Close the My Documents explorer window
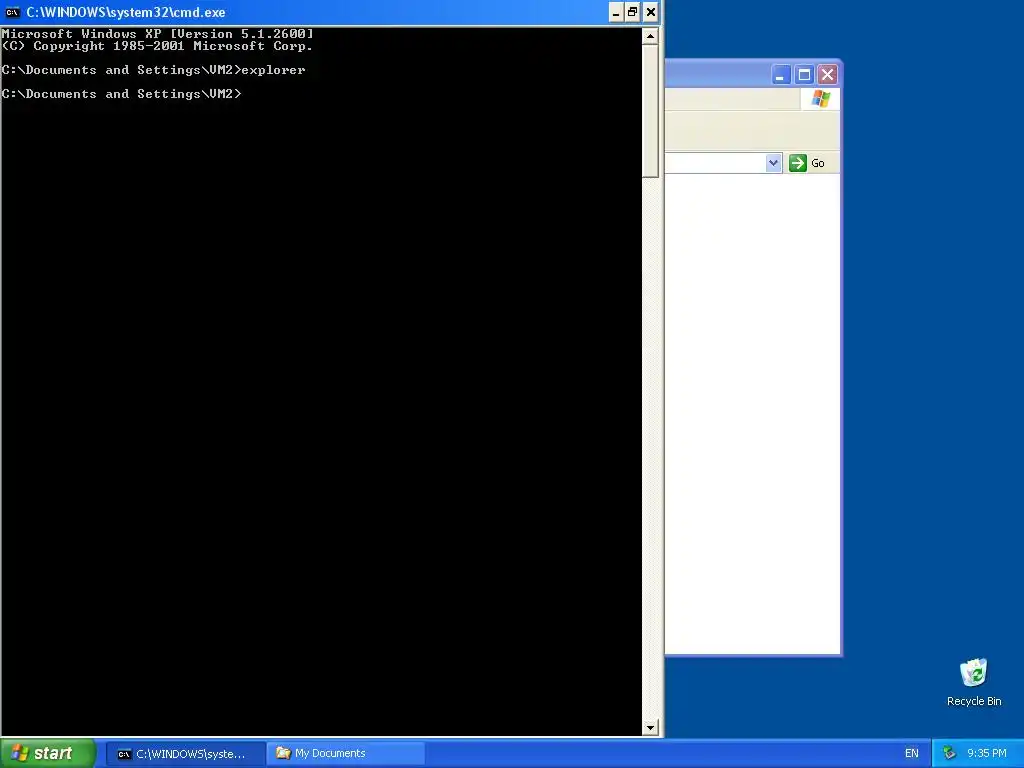1024x768 pixels. (827, 75)
